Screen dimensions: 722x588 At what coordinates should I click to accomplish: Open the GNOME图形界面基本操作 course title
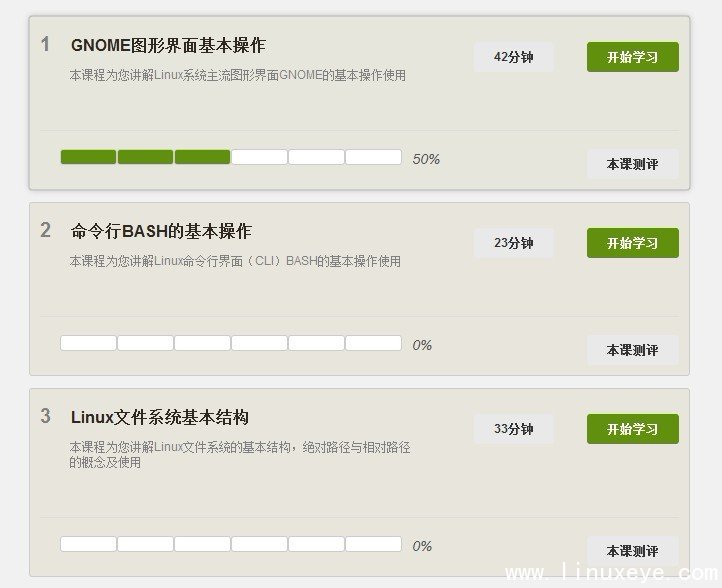[x=168, y=45]
